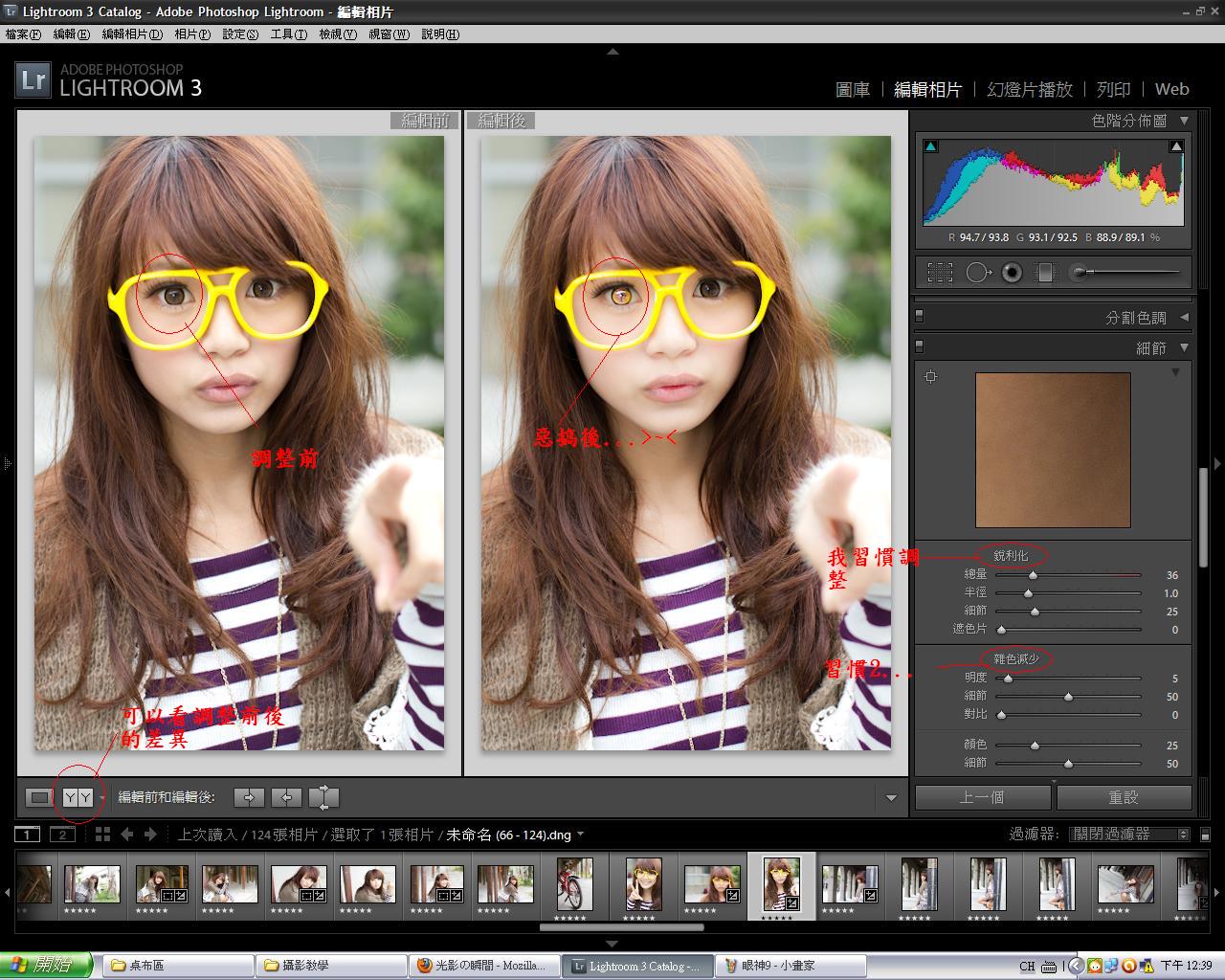
Task: Open the toolbar content dropdown triangle
Action: [x=892, y=798]
